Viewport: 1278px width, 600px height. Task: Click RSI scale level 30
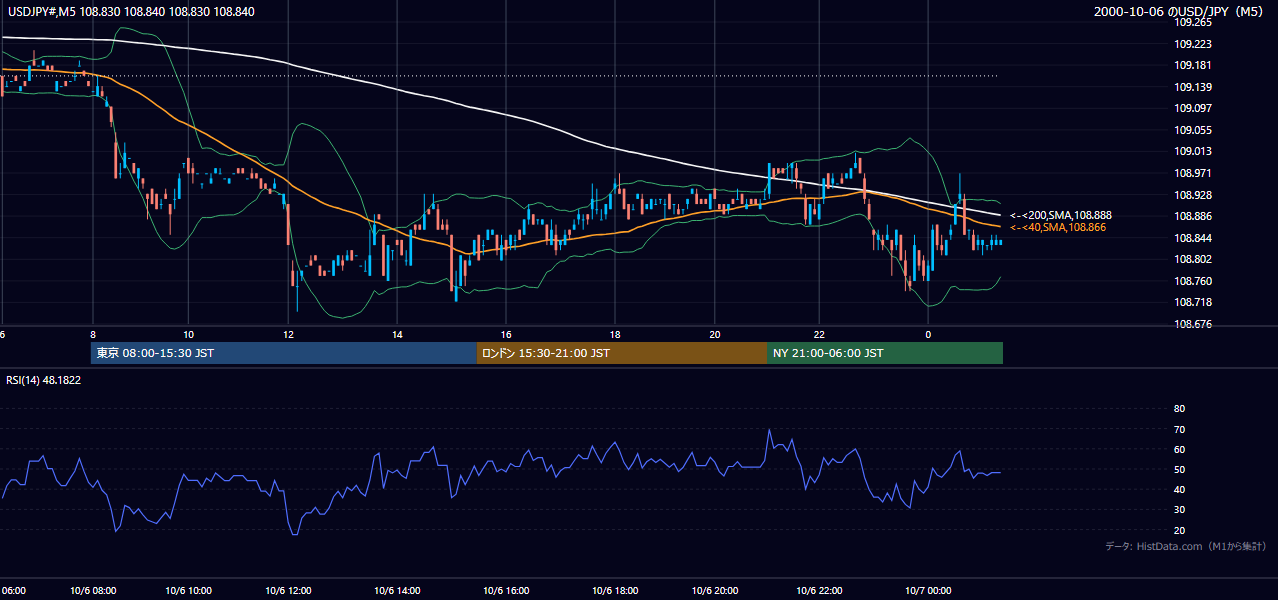(x=1179, y=510)
